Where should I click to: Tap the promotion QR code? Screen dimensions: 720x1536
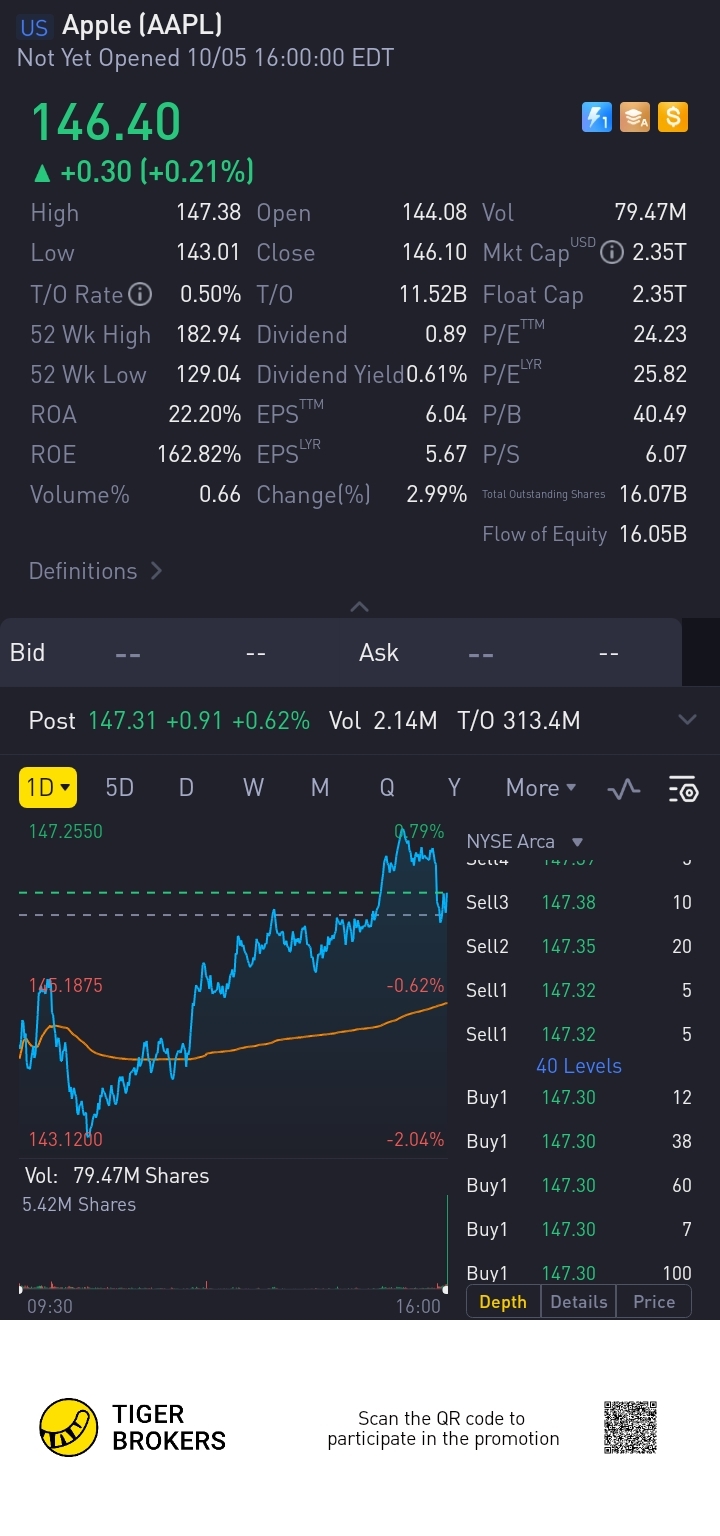point(631,1427)
